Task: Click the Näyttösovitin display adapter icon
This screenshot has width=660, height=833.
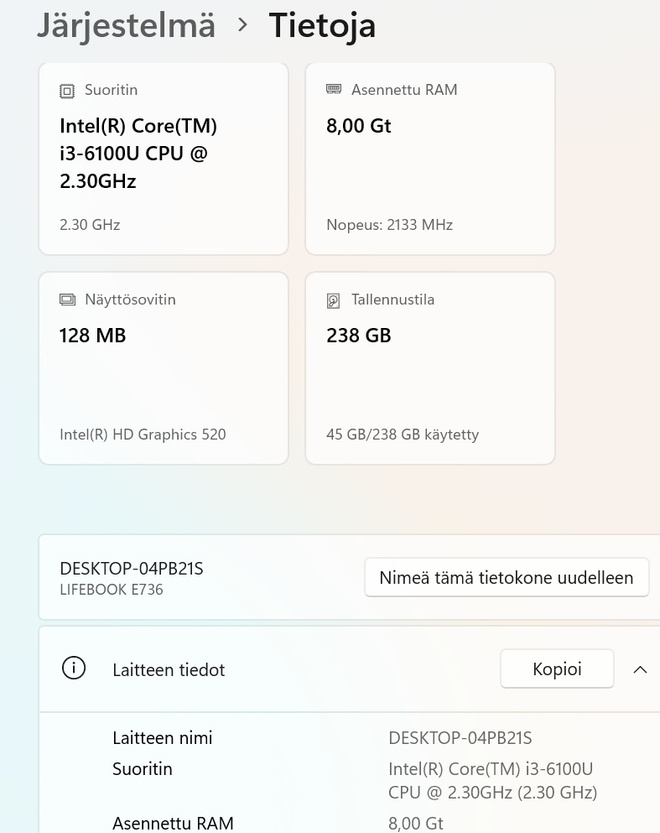Action: click(67, 300)
